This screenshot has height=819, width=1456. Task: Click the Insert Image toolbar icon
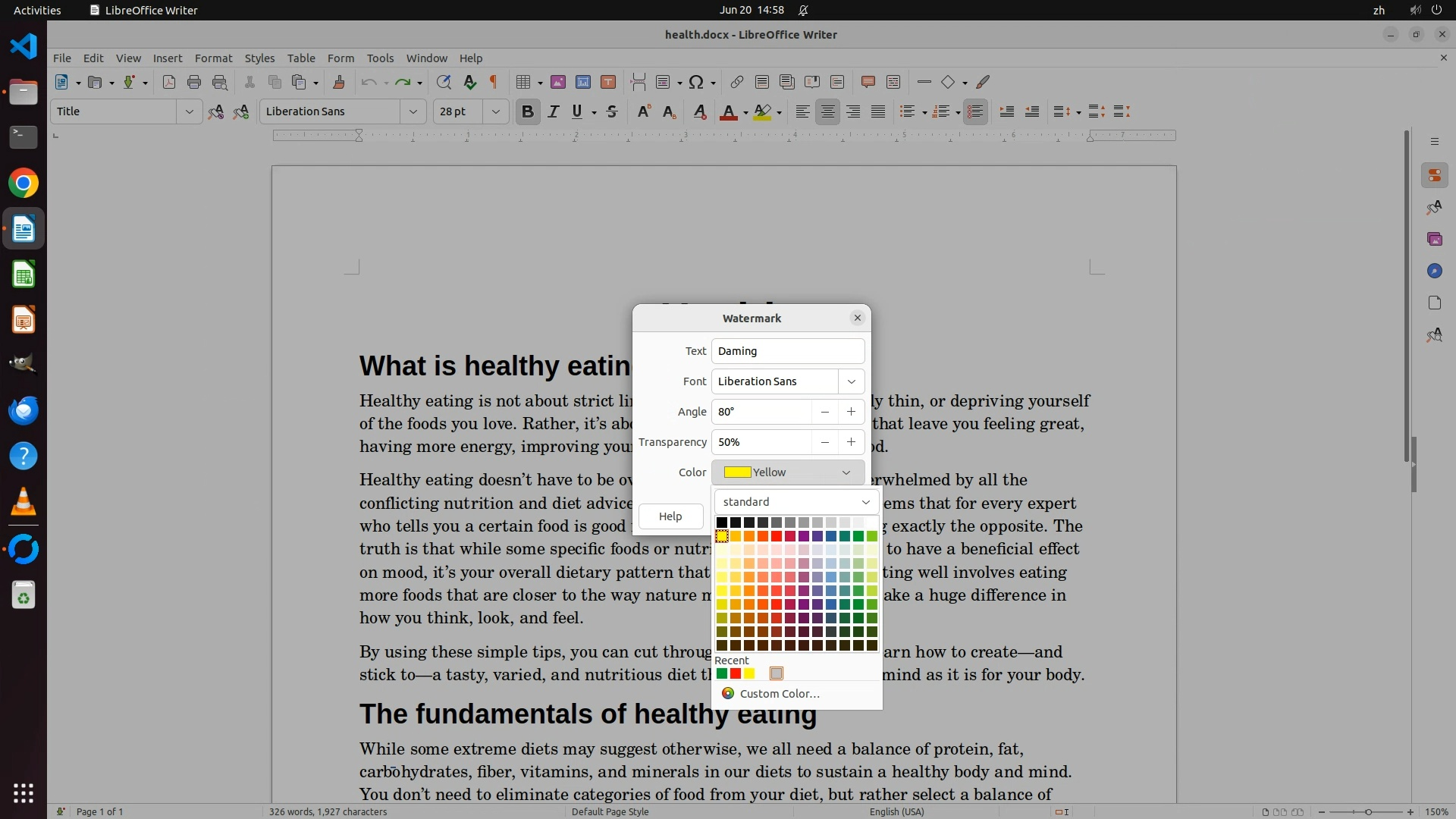[558, 82]
